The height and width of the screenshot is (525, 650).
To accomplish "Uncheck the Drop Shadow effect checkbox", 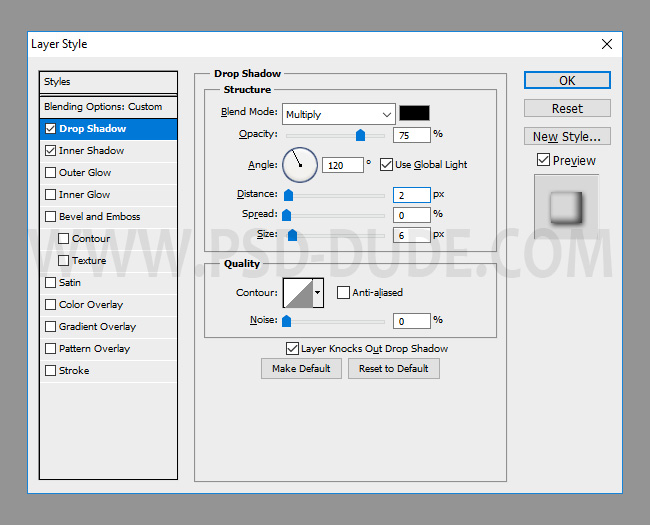I will pos(51,129).
